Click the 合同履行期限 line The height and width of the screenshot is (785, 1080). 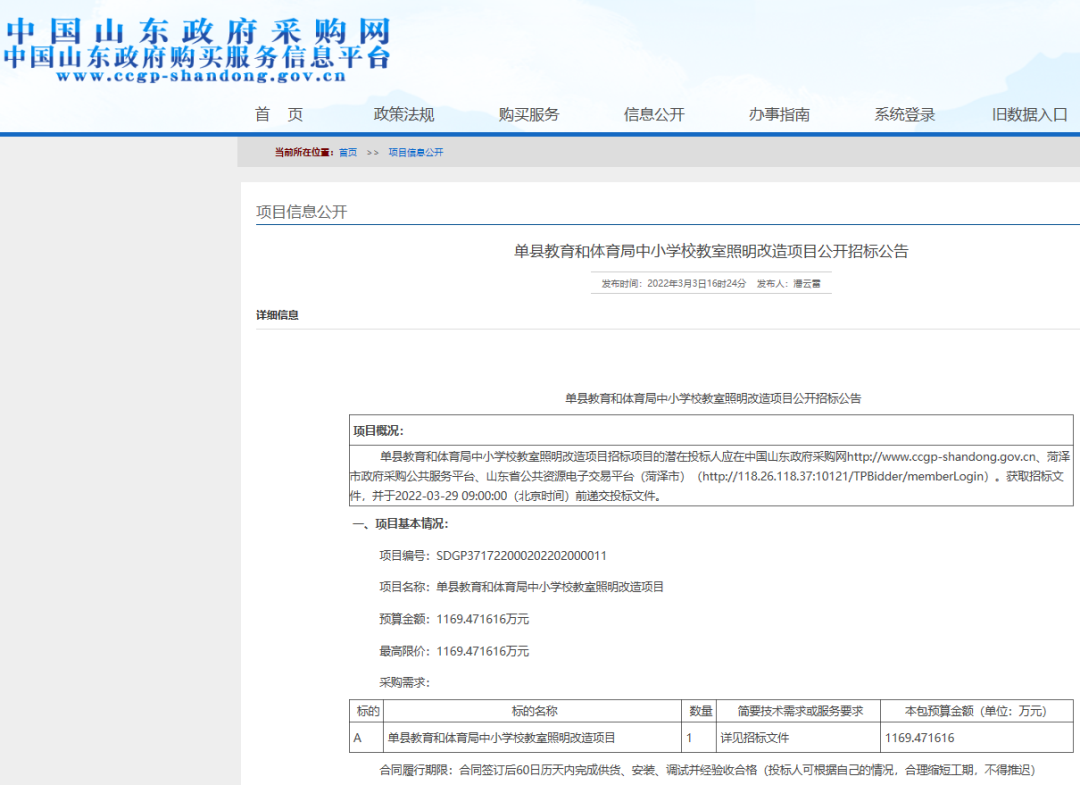pyautogui.click(x=707, y=770)
